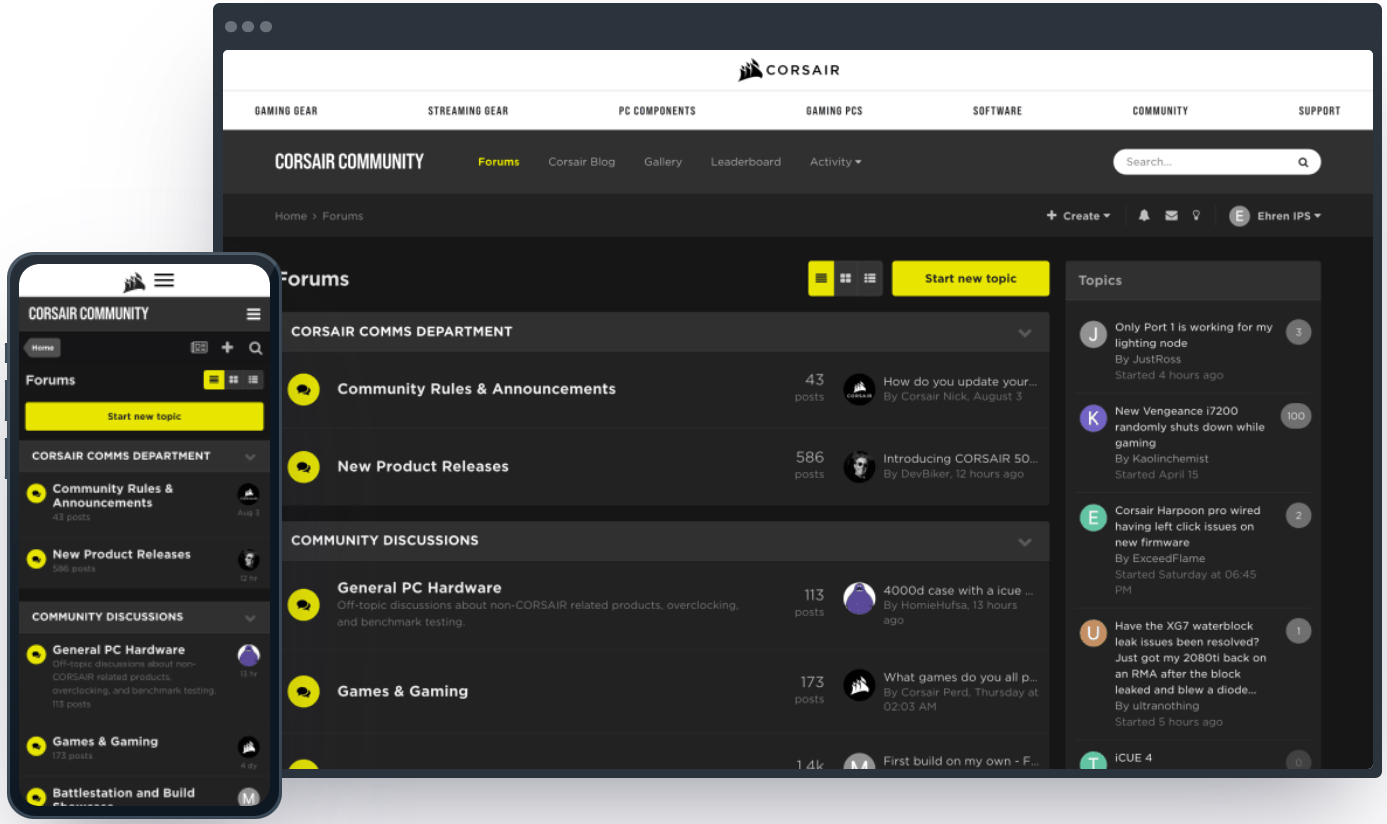Collapse mobile Corsair Comms Department section
Screen dimensions: 1387x824
tap(250, 456)
